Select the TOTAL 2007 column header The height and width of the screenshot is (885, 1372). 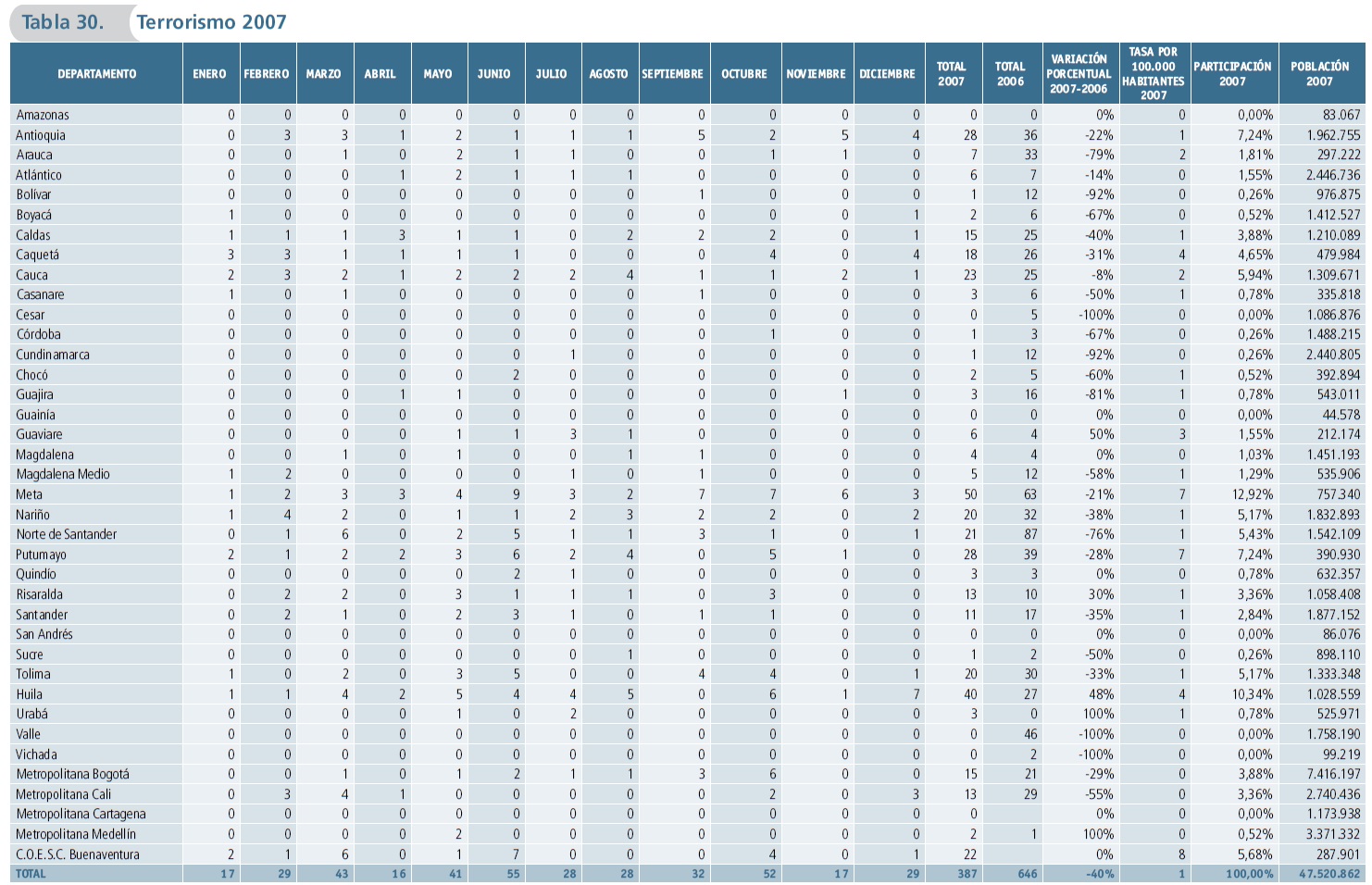(951, 74)
